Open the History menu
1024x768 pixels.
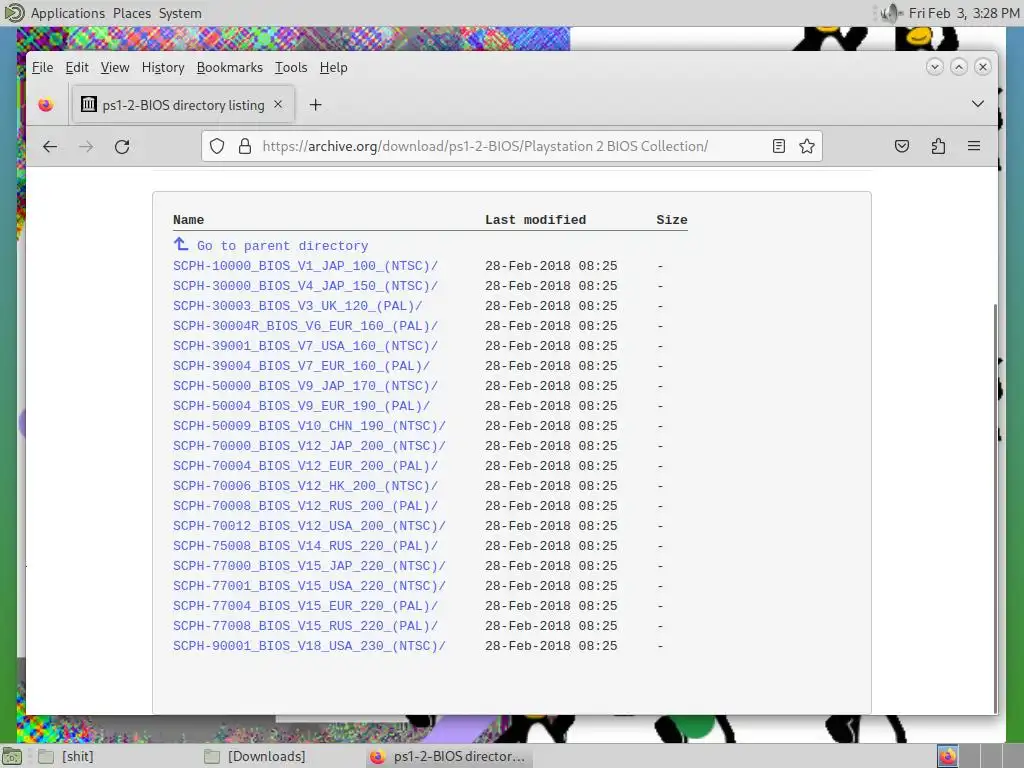[x=163, y=67]
